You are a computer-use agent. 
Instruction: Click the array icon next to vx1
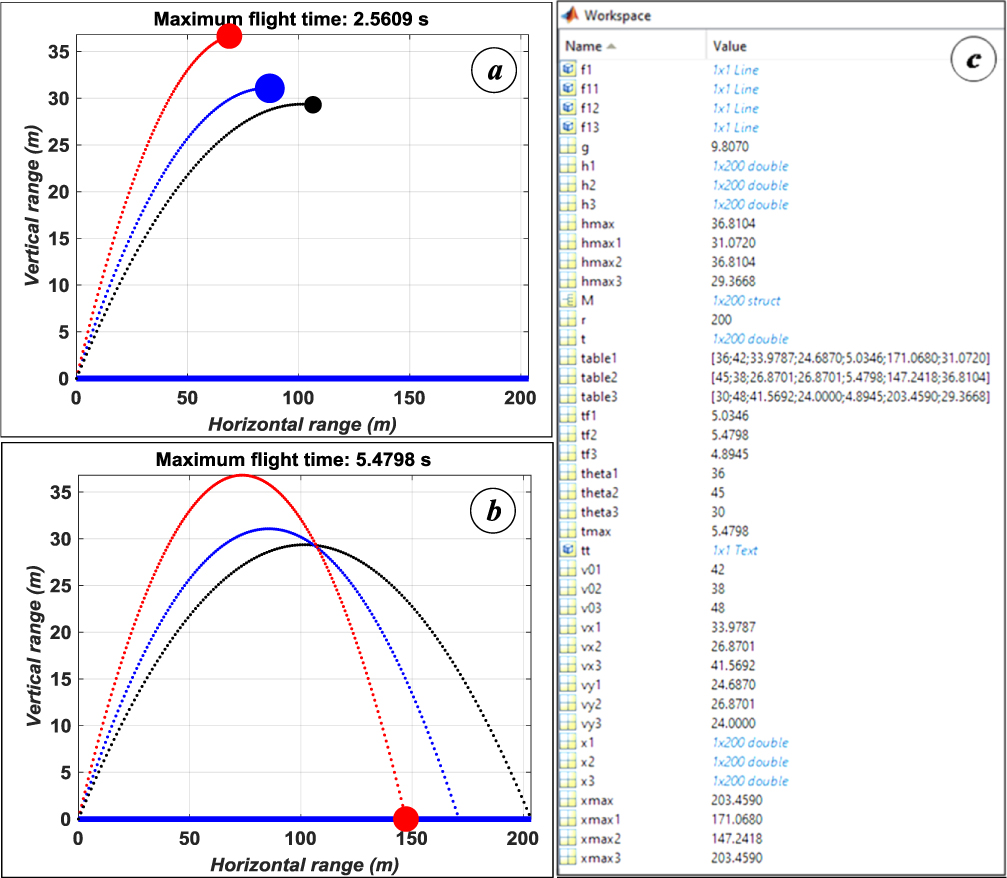coord(568,627)
